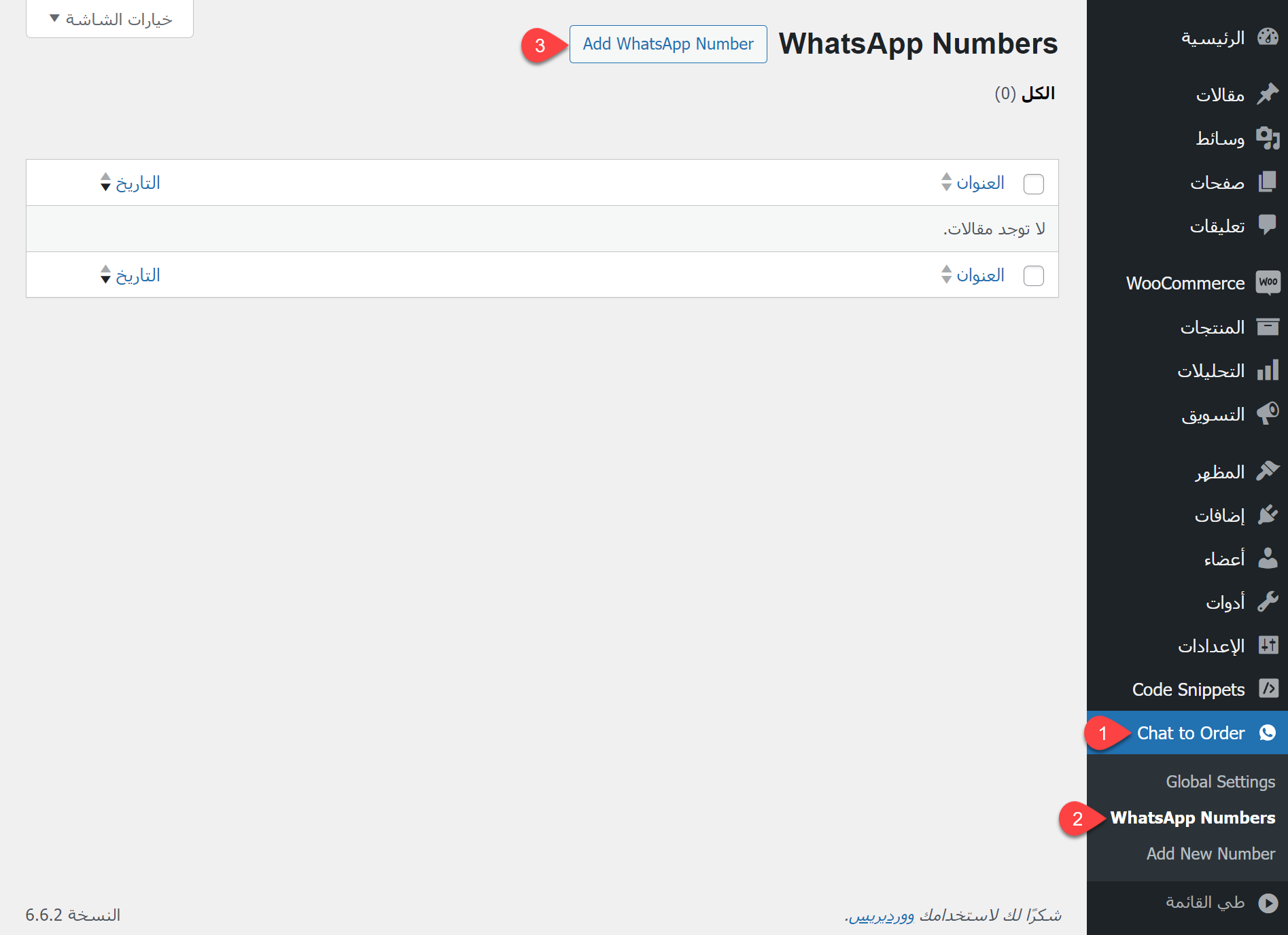
Task: Open the المنتجات products menu
Action: click(1187, 327)
